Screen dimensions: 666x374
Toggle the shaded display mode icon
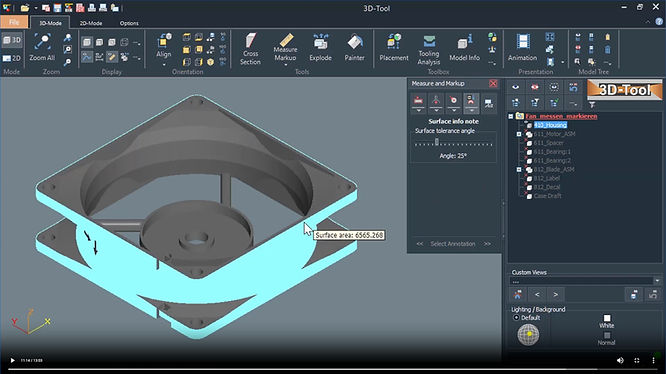87,42
